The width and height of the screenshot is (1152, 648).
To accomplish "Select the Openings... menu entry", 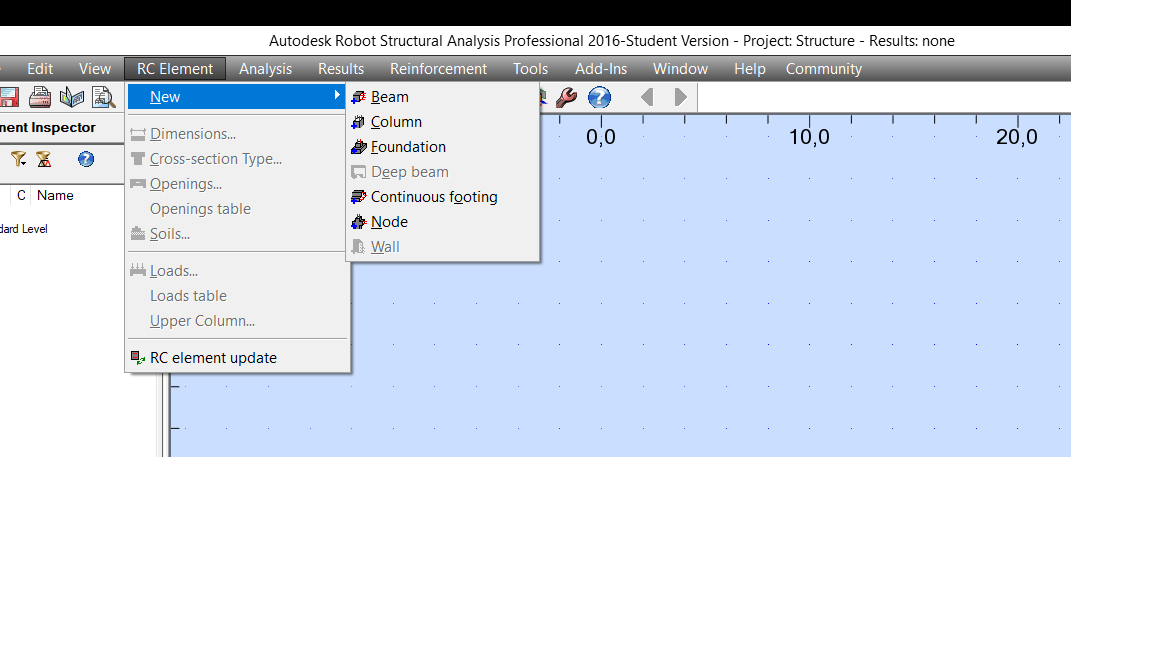I will (237, 184).
